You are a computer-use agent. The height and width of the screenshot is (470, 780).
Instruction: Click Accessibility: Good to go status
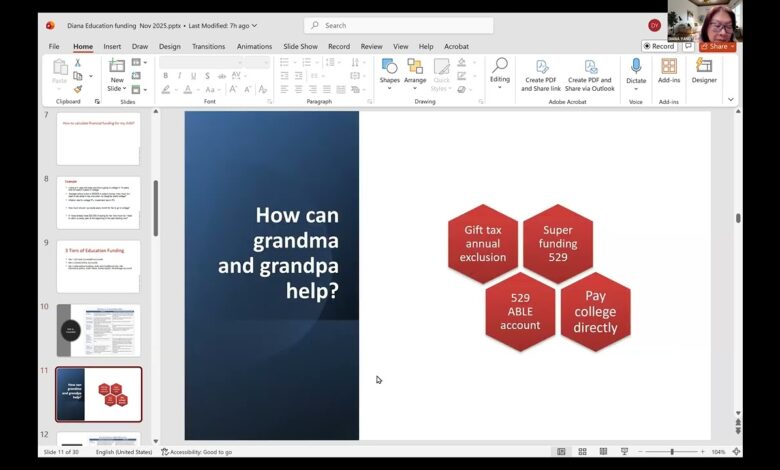pos(196,452)
